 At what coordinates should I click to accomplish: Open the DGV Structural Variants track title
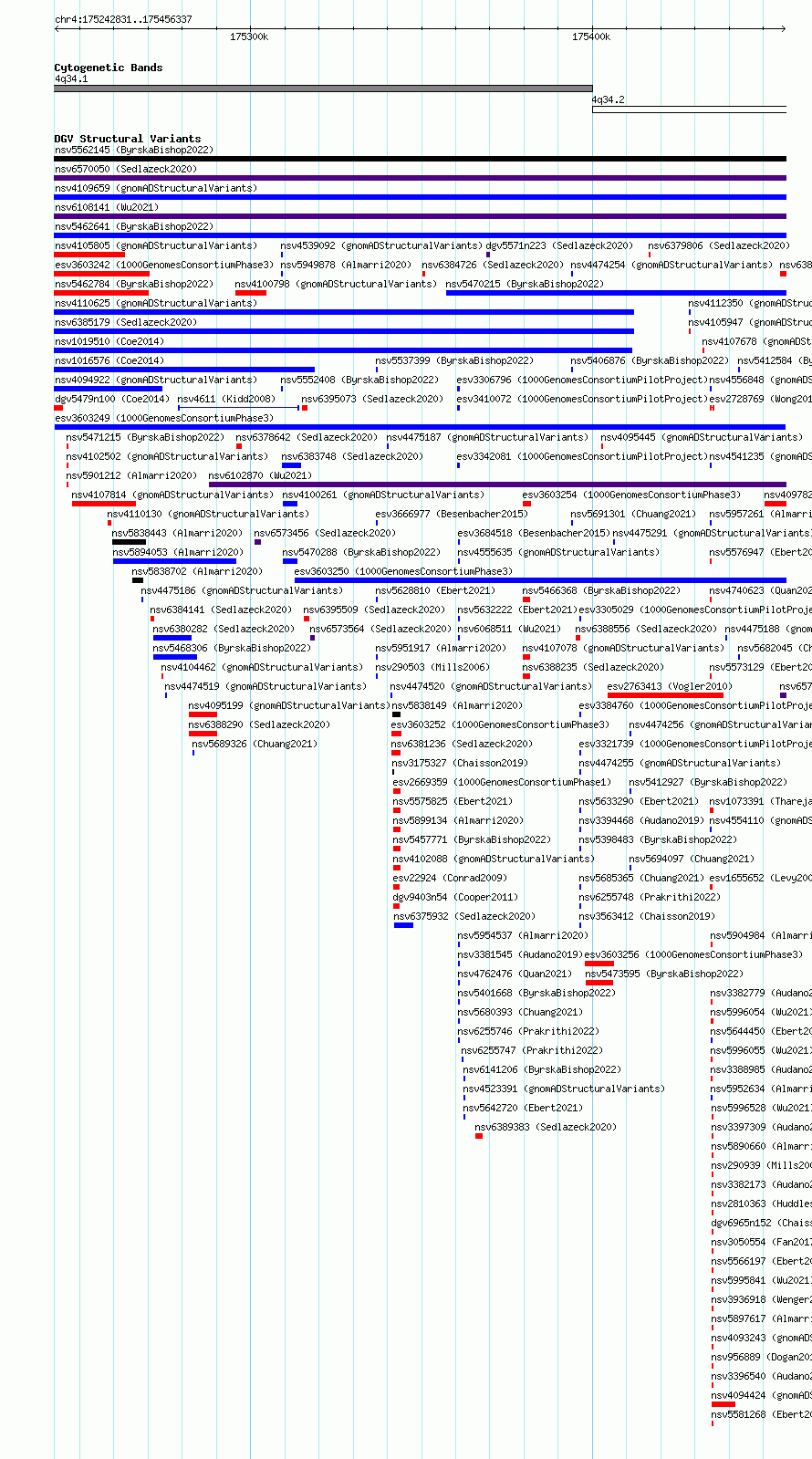coord(128,139)
